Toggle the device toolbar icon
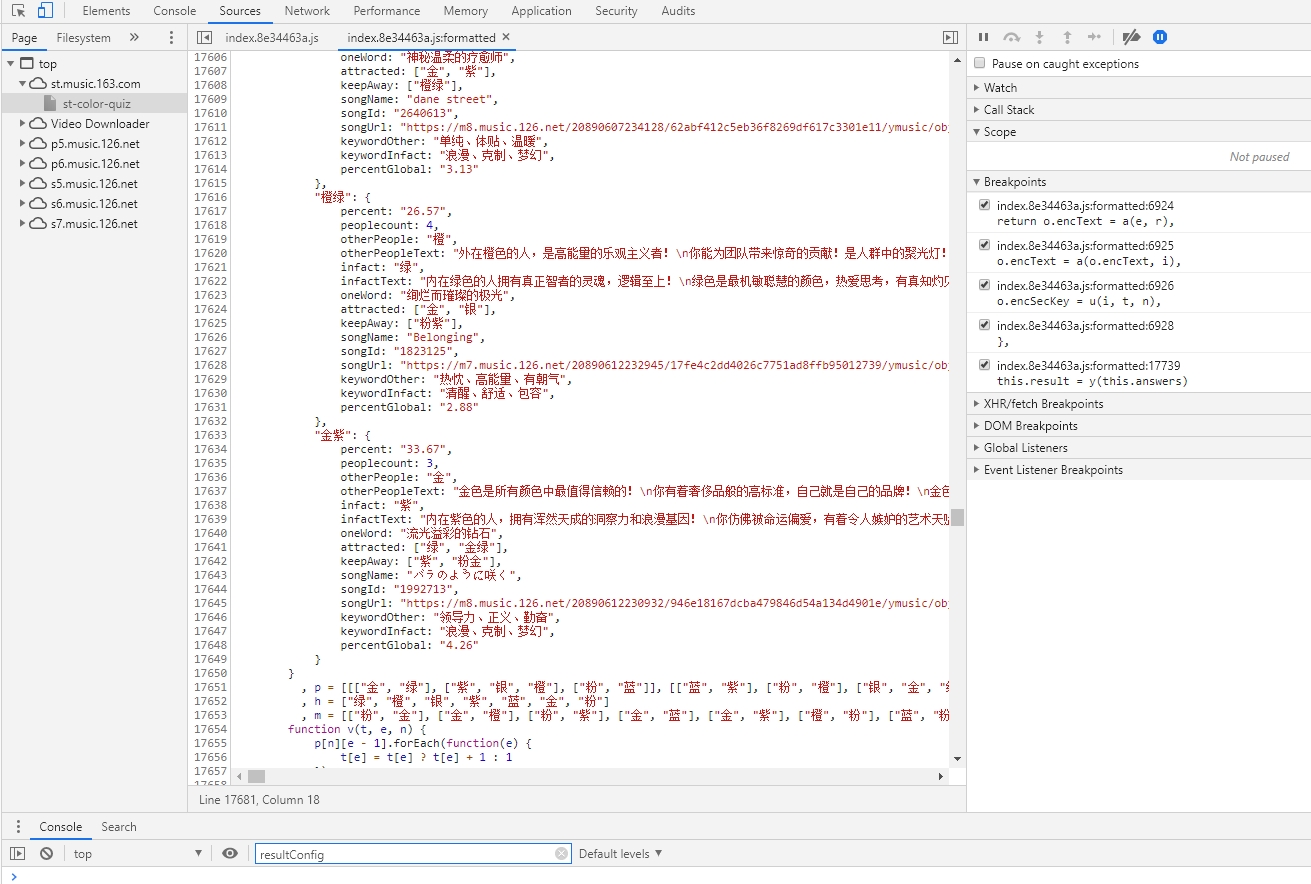Screen dimensions: 1311x884 point(45,11)
